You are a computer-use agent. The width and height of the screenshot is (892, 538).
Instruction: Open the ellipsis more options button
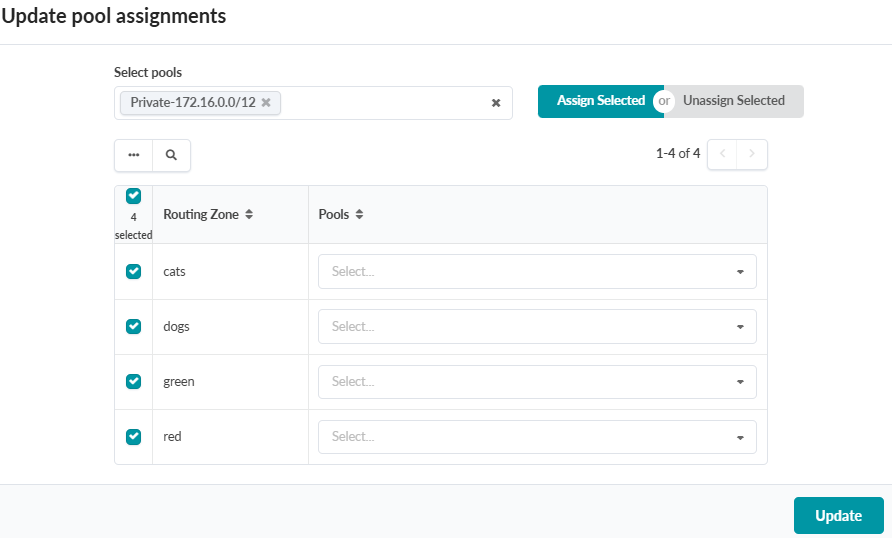coord(134,155)
